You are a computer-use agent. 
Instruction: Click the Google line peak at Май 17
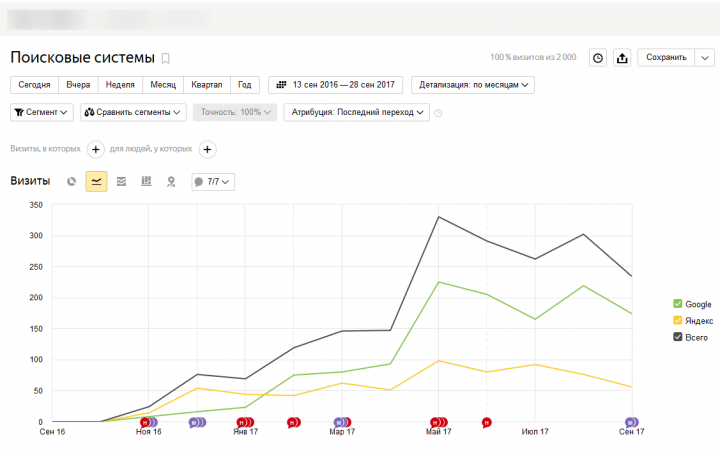coord(439,282)
